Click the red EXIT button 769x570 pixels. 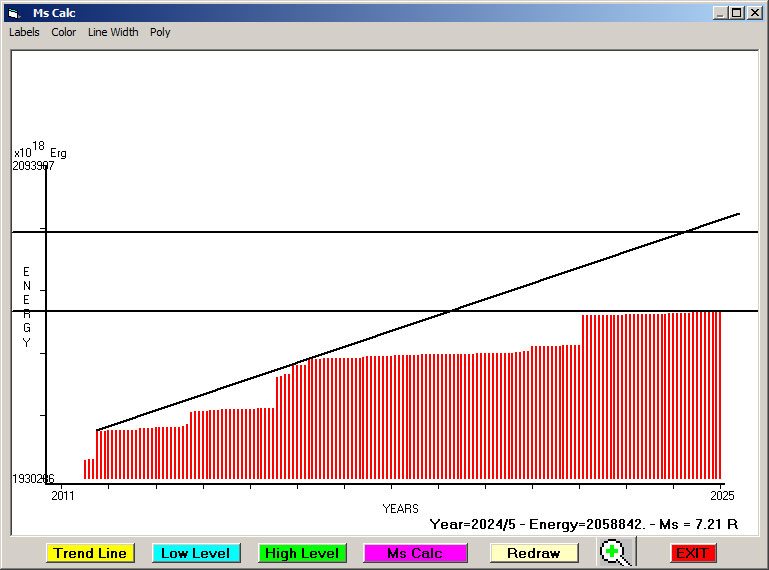point(692,553)
